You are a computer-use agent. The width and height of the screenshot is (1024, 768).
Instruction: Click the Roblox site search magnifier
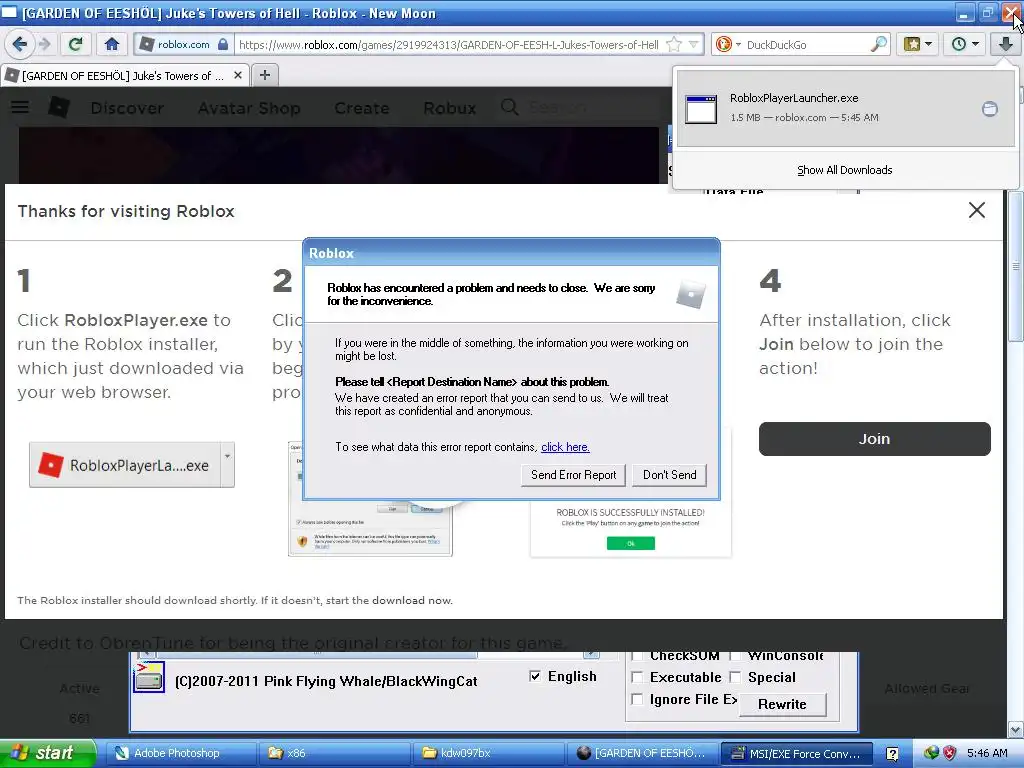click(509, 106)
